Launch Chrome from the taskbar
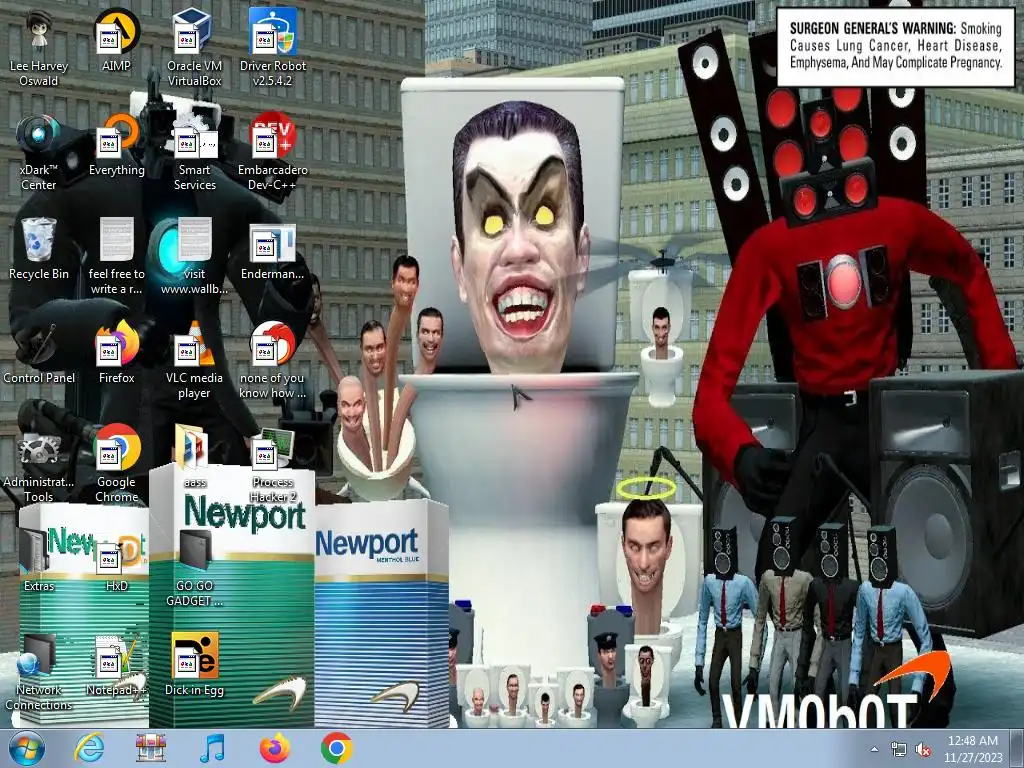Screen dimensions: 1024x768 336,749
